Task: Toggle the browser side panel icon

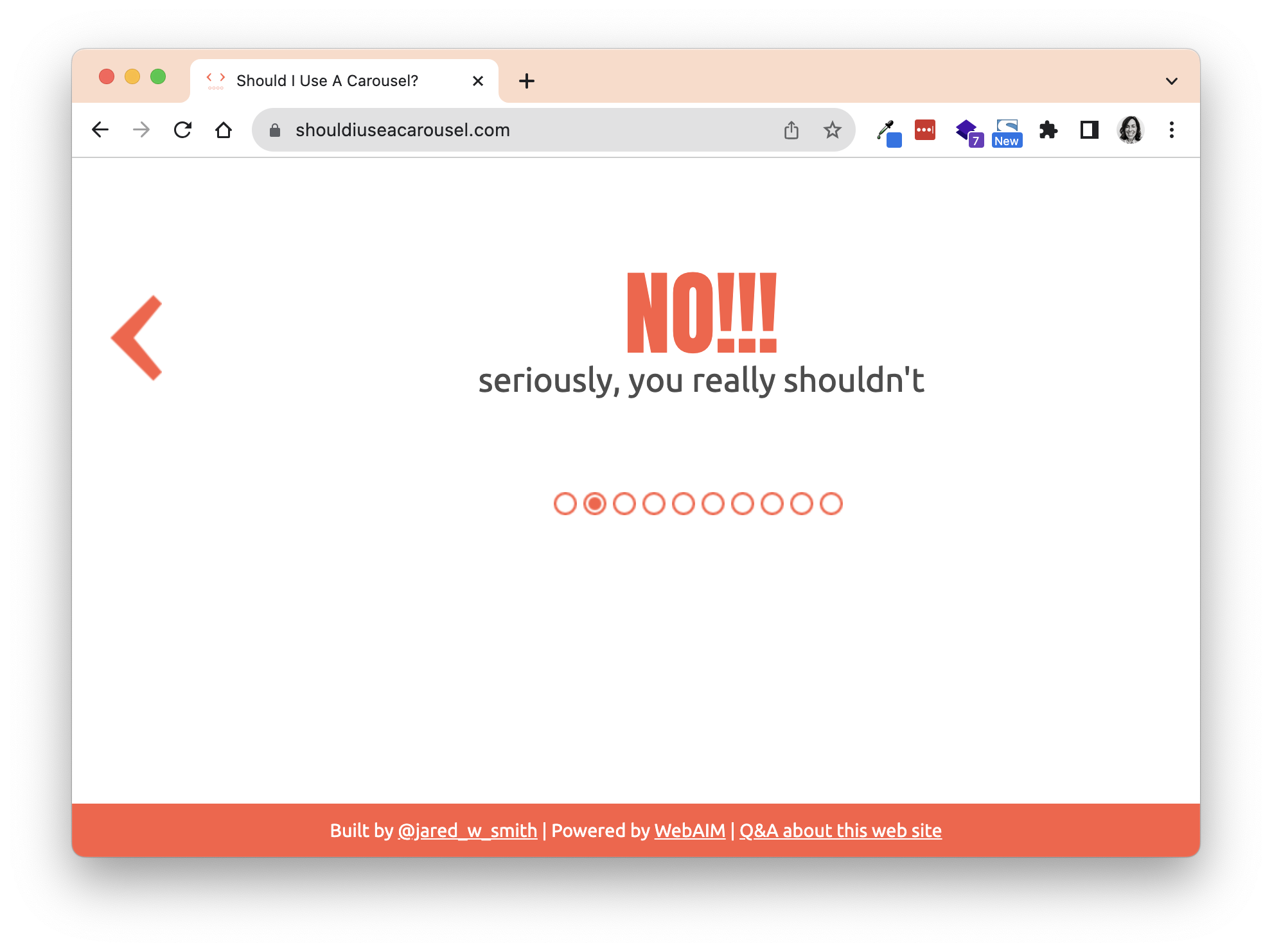Action: (x=1090, y=130)
